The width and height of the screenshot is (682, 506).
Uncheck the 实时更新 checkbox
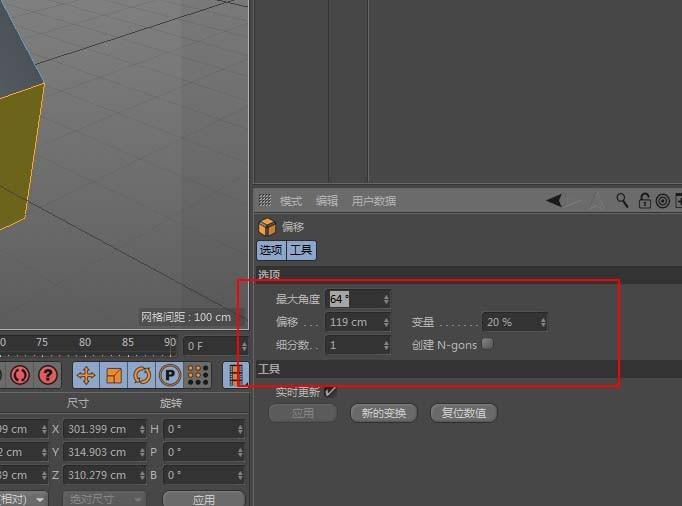point(330,392)
